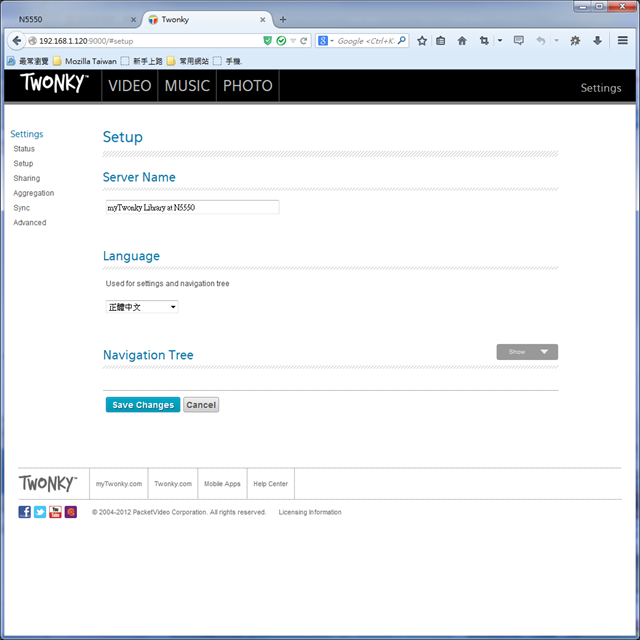
Task: Open Aggregation in the settings sidebar
Action: click(x=33, y=193)
